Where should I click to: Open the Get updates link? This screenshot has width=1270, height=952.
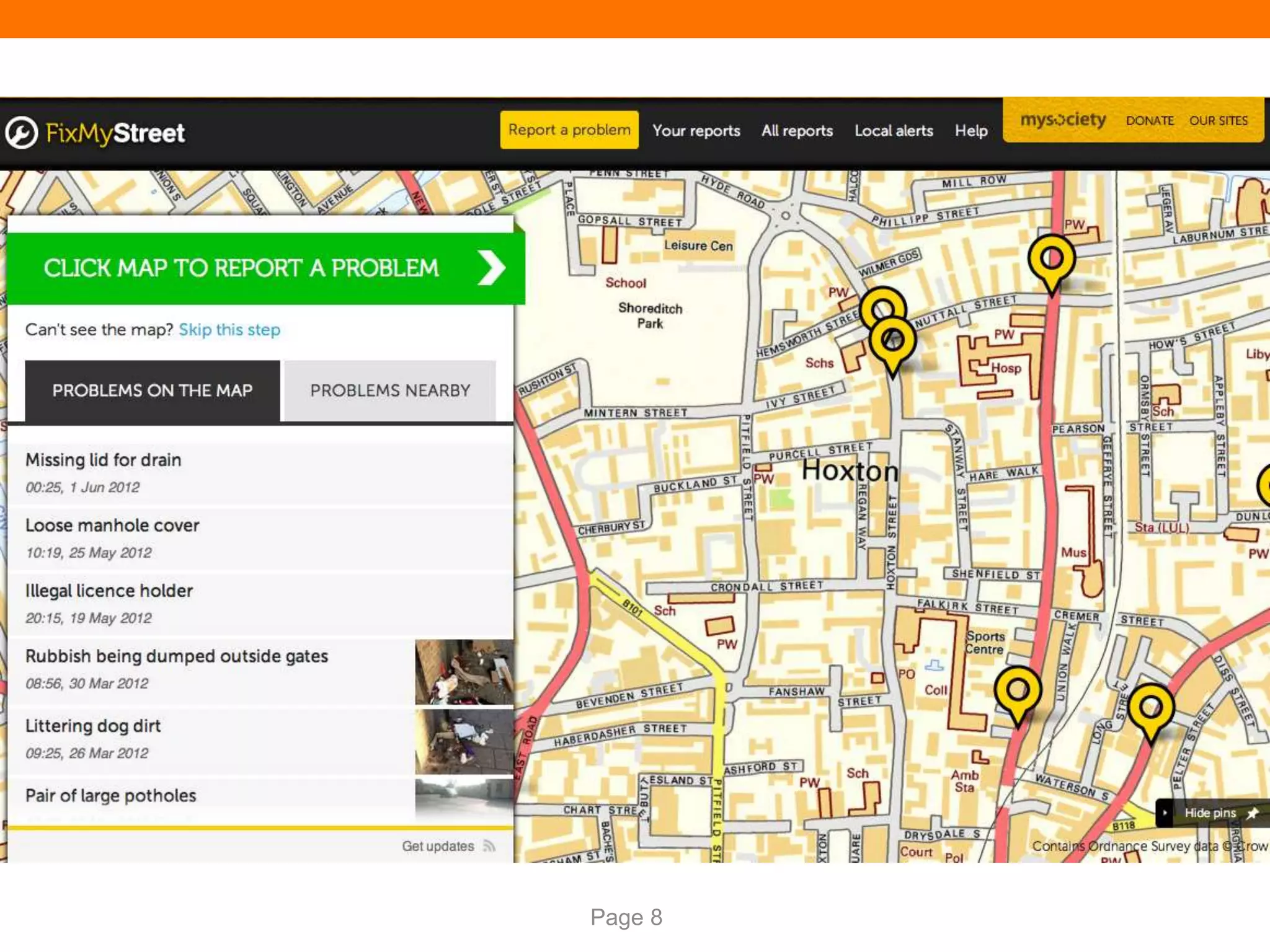coord(438,846)
